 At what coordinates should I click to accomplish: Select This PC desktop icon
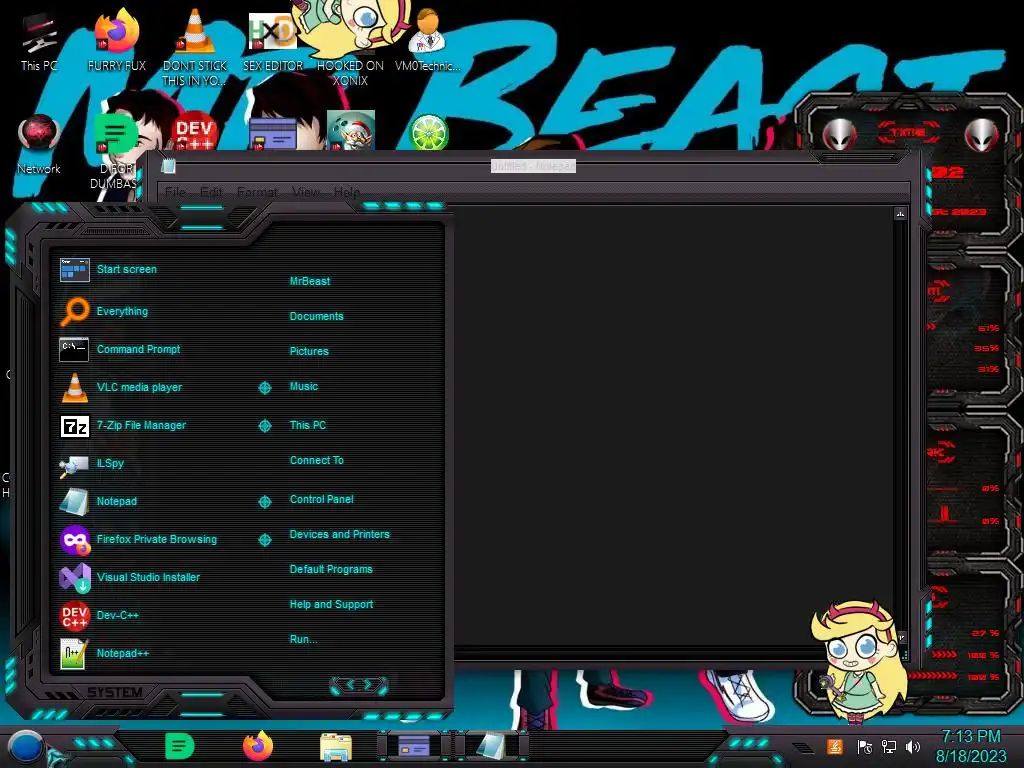coord(39,42)
